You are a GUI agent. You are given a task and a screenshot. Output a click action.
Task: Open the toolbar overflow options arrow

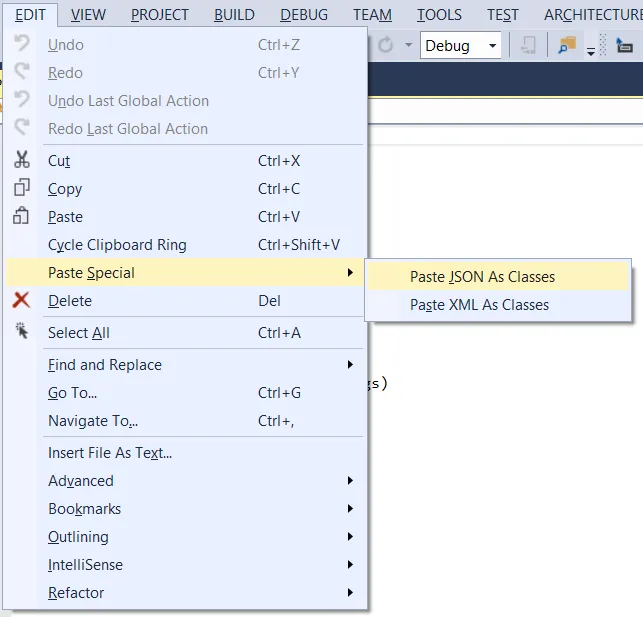(591, 52)
